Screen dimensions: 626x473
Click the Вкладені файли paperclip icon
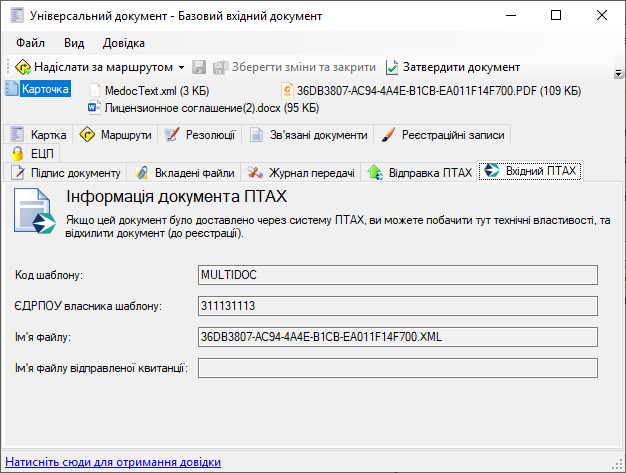(x=141, y=172)
